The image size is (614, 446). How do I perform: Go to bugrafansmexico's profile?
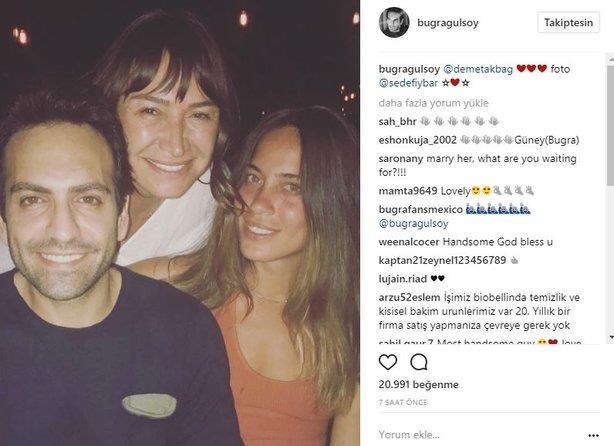[x=421, y=209]
